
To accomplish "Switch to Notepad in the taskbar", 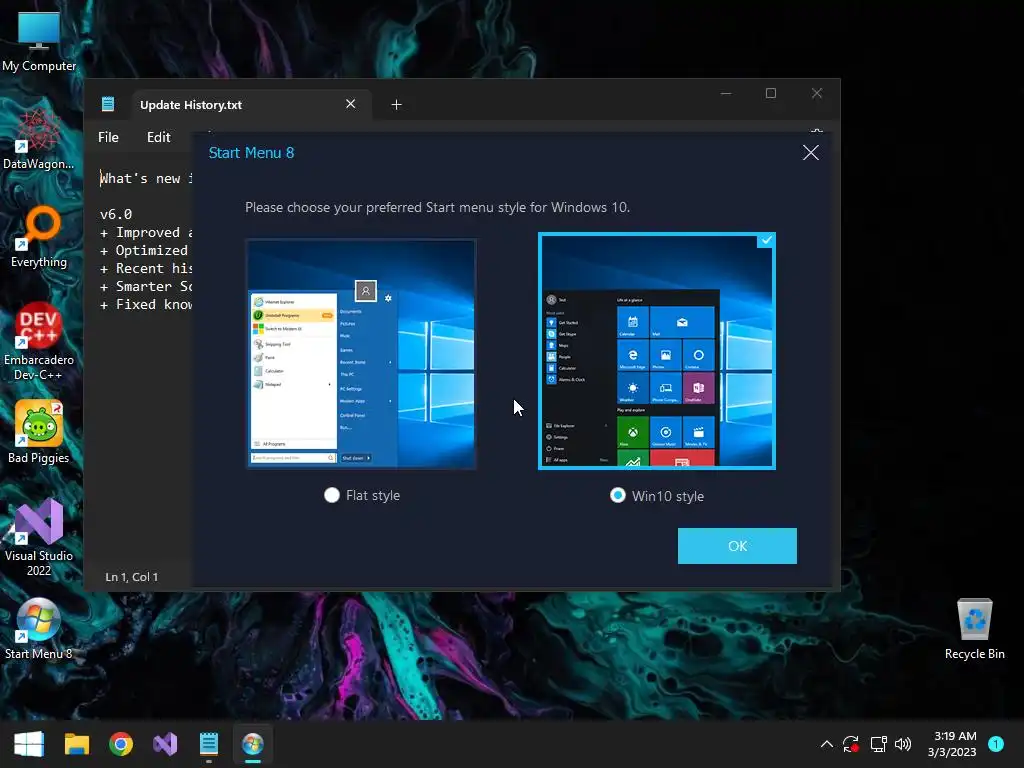I will click(x=209, y=744).
